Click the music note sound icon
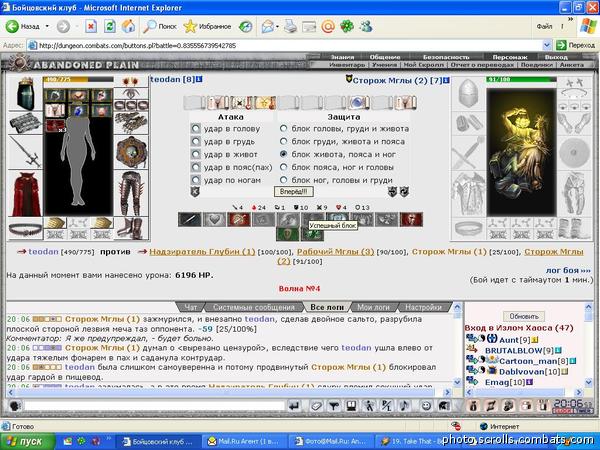Viewport: 600px width, 450px height. [404, 406]
